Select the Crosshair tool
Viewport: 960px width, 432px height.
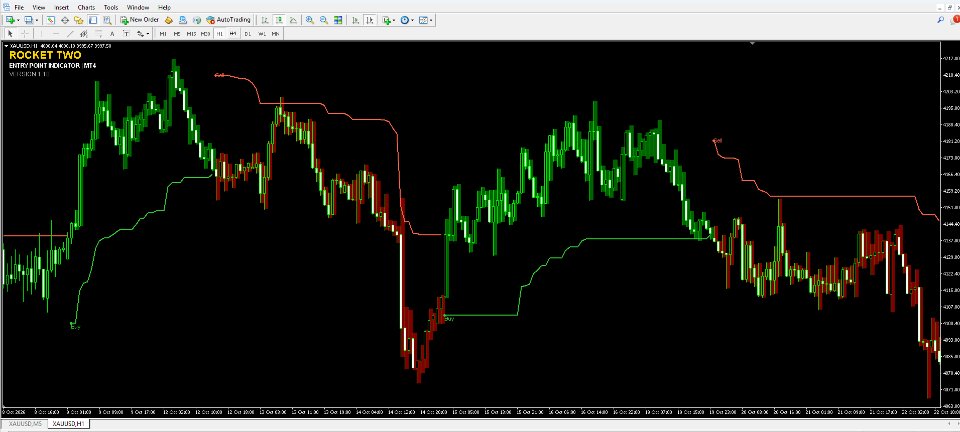pyautogui.click(x=24, y=34)
